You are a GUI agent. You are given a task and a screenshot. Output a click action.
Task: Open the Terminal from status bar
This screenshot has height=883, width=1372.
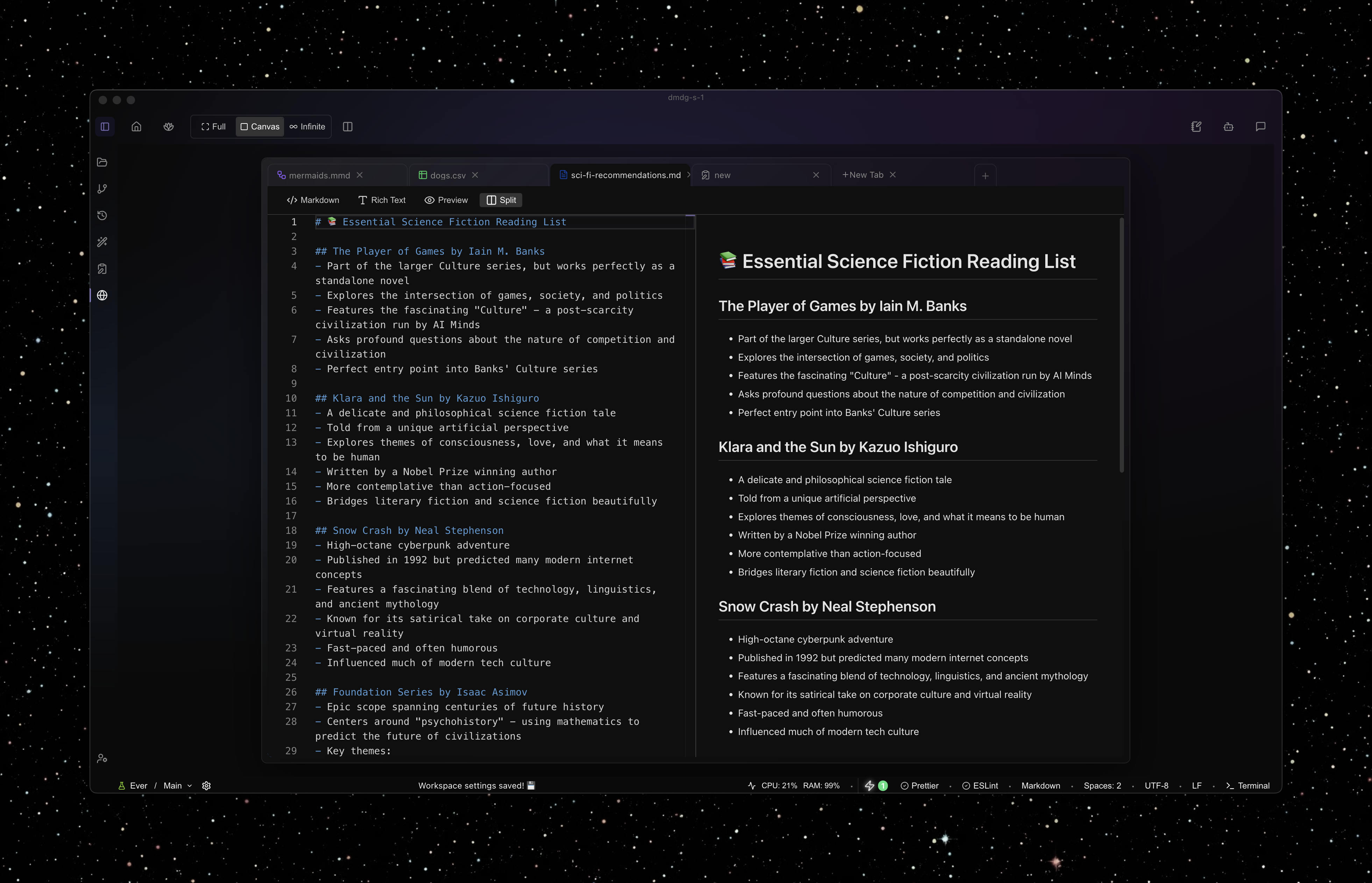coord(1247,785)
